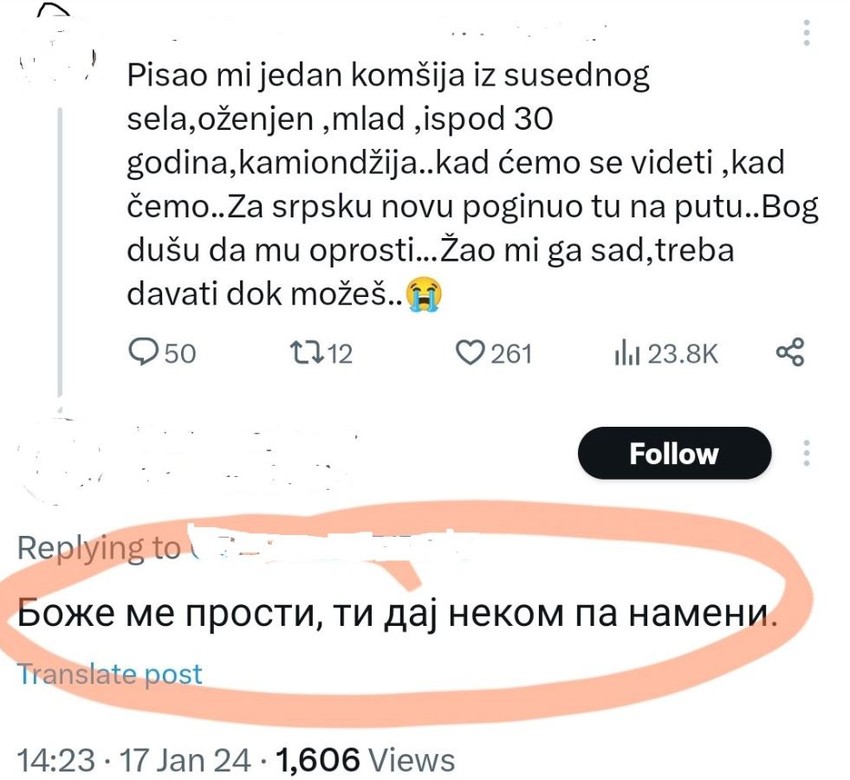Open options from the top tweet's overflow chevron
The image size is (850, 780).
click(x=805, y=30)
